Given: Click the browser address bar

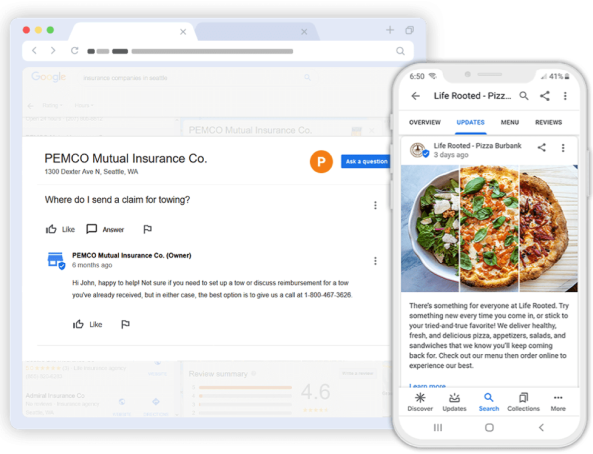Looking at the screenshot, I should [217, 51].
